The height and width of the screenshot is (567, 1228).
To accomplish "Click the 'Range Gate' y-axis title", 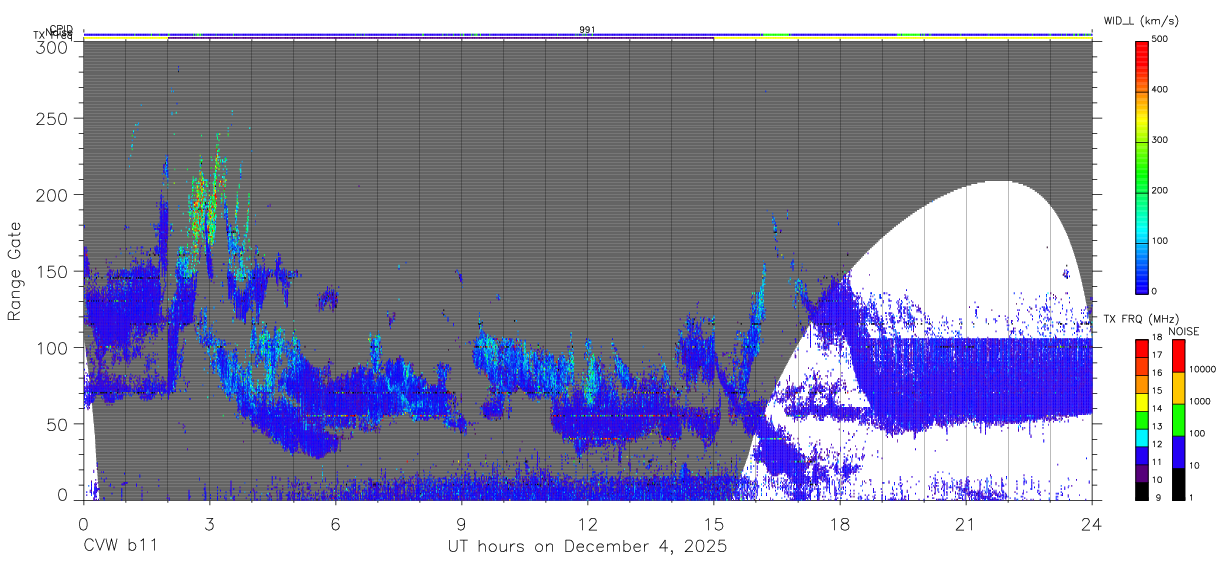I will click(15, 273).
